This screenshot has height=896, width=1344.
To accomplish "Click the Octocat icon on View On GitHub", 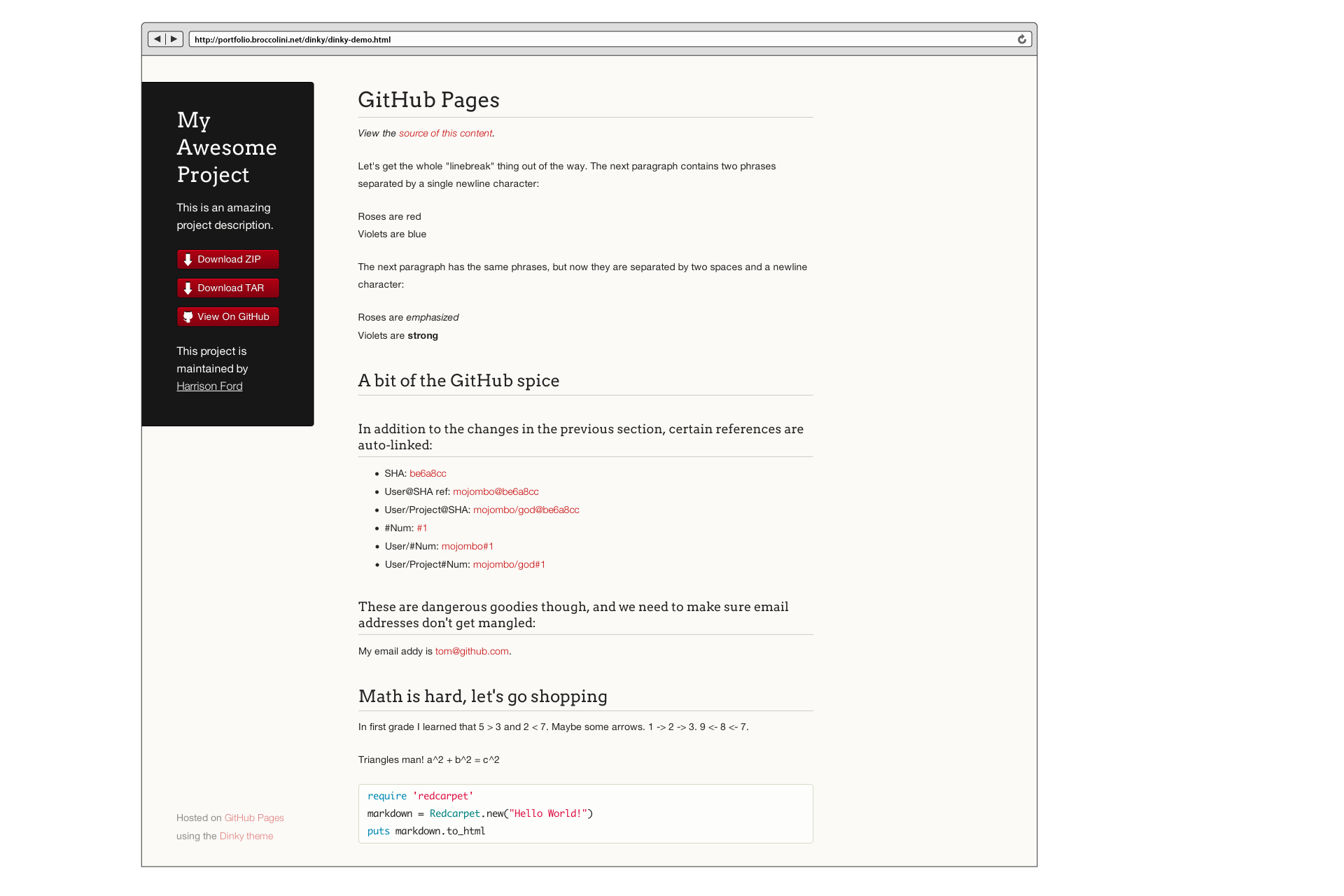I will tap(188, 317).
